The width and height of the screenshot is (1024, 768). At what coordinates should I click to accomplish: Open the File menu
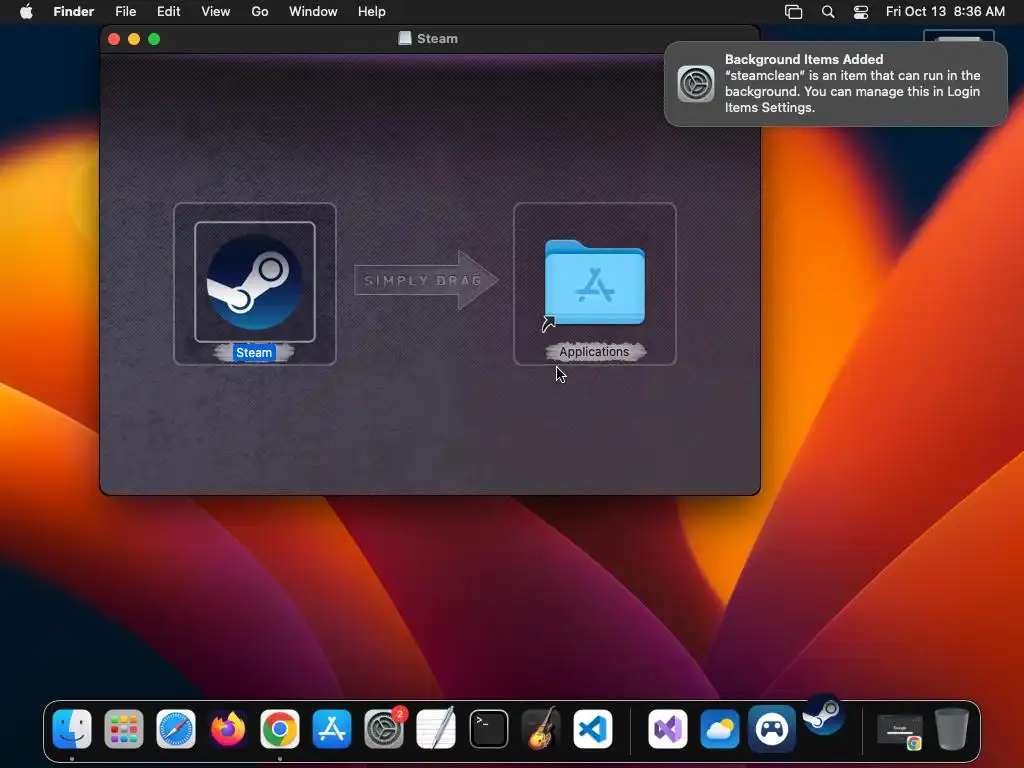click(x=125, y=12)
